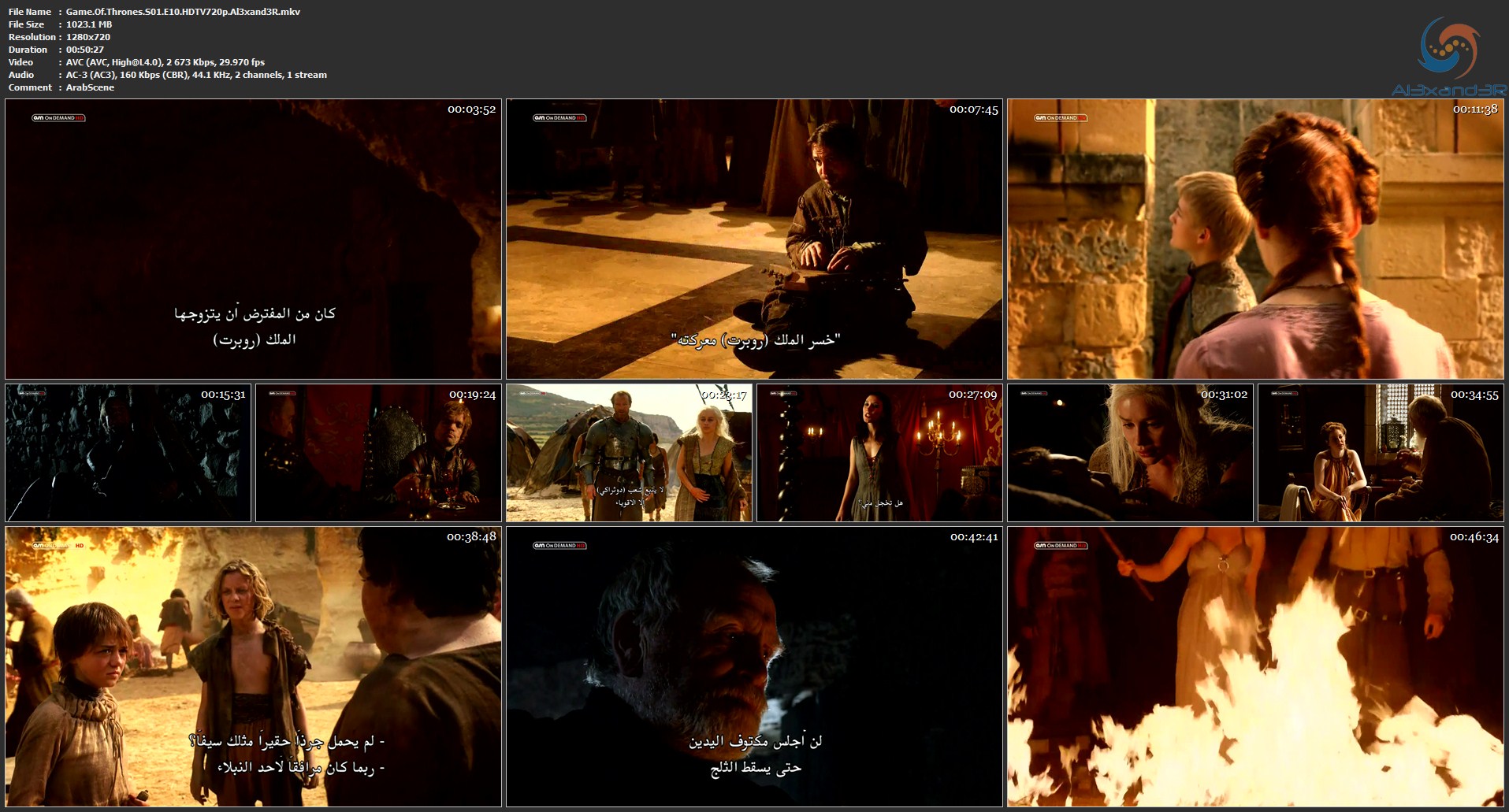Click the file name Game.Of.Thrones.S01.E10 text

point(183,12)
